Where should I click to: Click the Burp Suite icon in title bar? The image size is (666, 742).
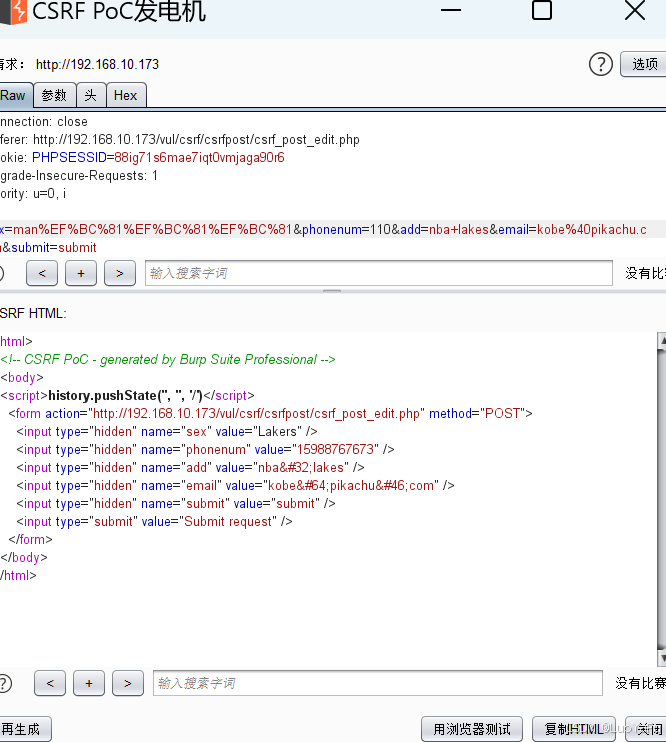coord(13,12)
